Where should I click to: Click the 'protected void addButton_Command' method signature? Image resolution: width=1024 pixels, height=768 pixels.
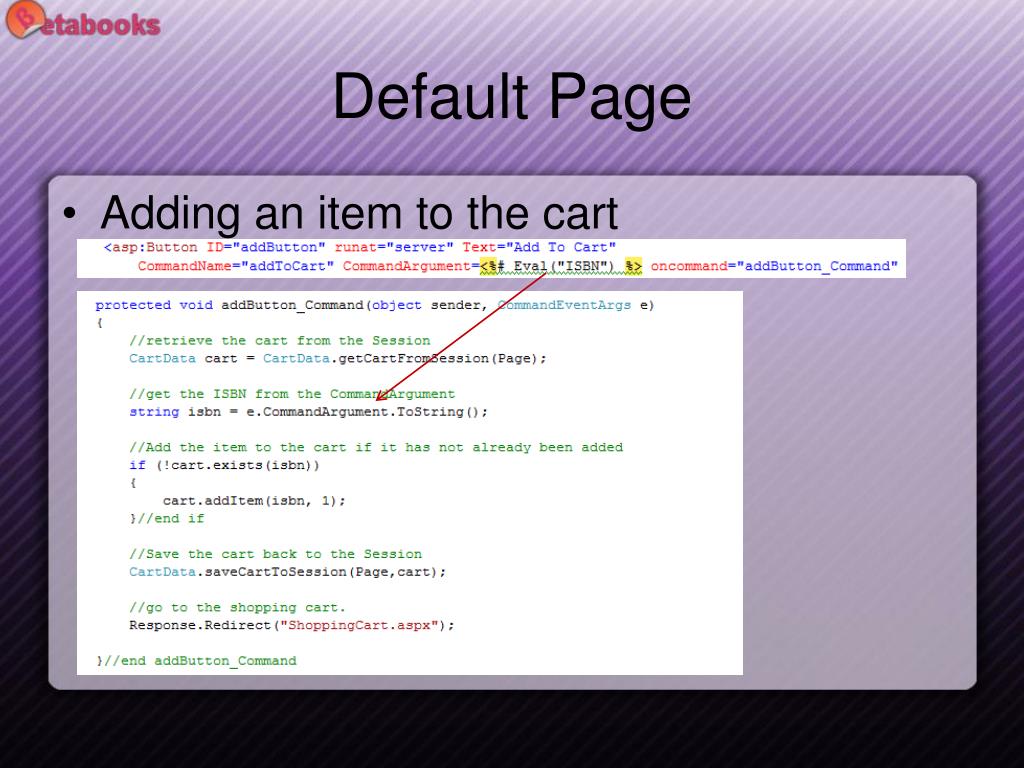pos(375,305)
